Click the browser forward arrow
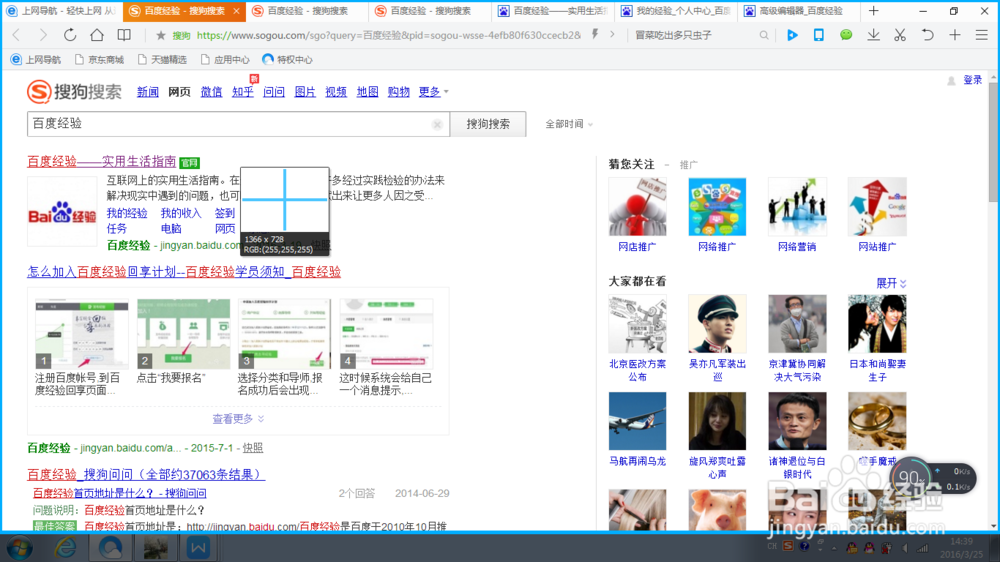 pos(43,35)
